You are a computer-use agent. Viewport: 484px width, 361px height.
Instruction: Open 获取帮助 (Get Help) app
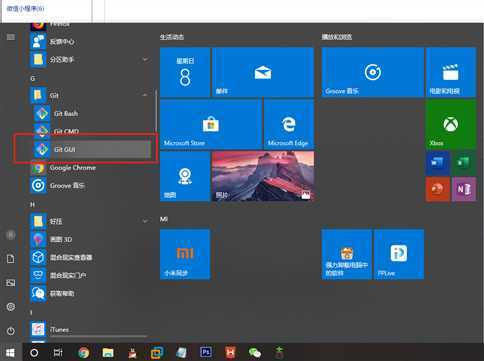coord(90,293)
